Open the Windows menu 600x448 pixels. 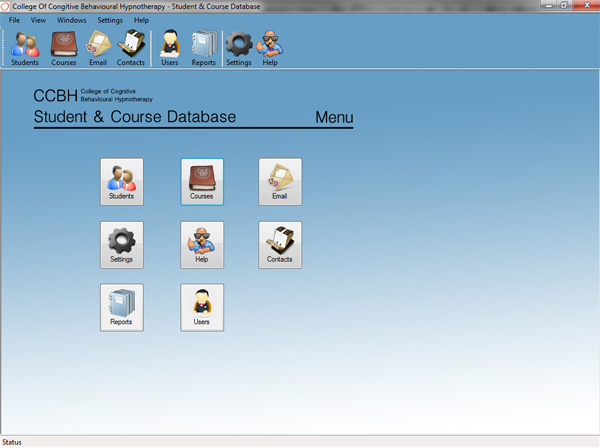click(x=72, y=20)
